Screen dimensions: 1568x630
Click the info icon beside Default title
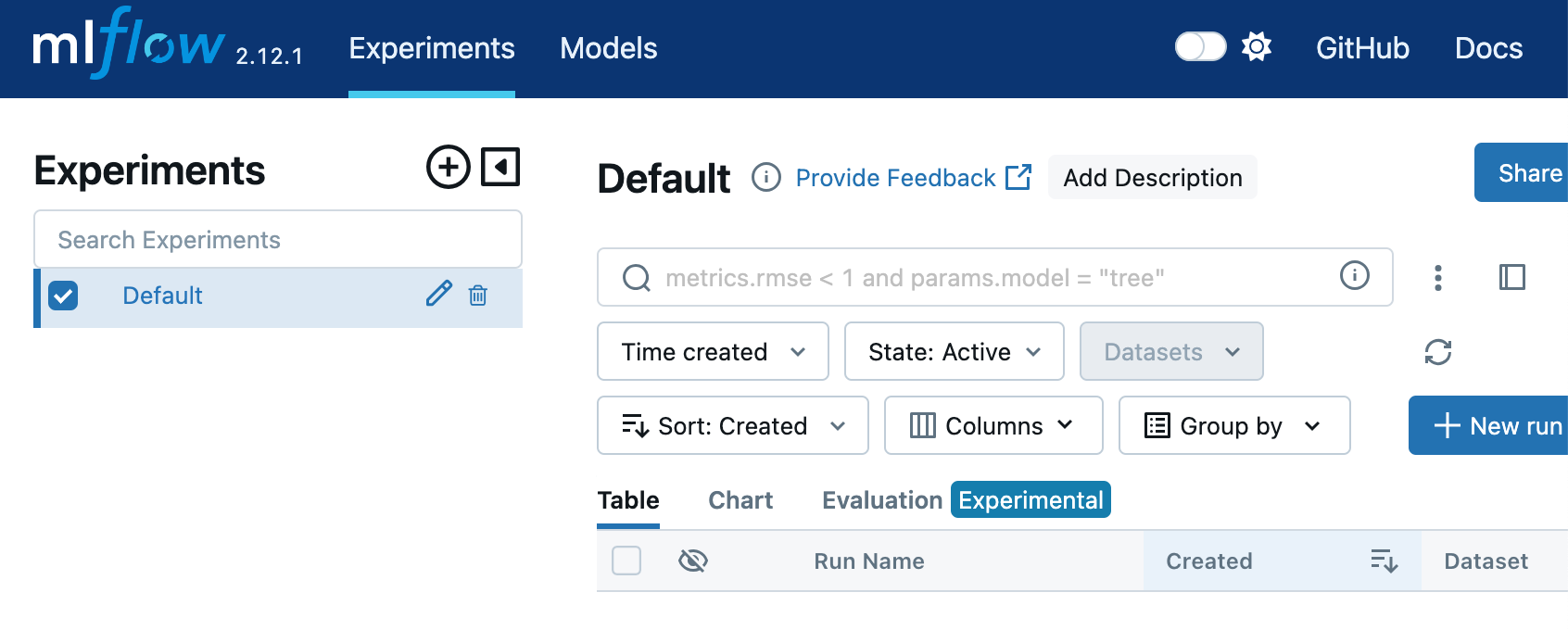[x=765, y=177]
